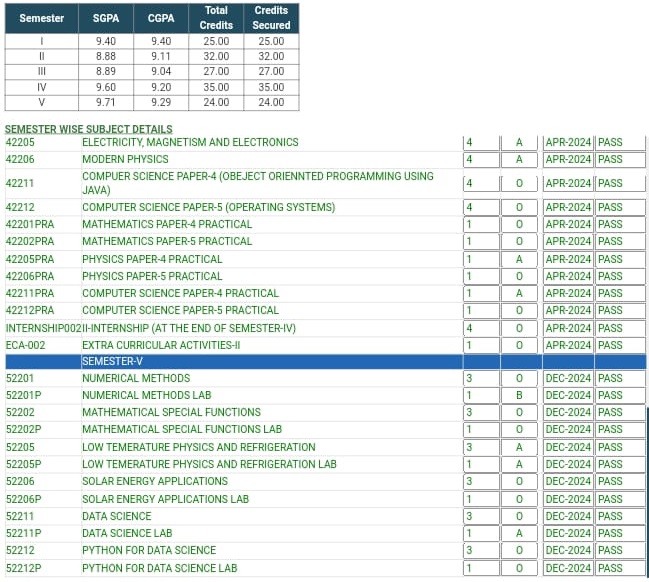Select COMPUTER SCIENCE PAPER-5 (OPERATING SYSTEMS)
Image resolution: width=649 pixels, height=582 pixels.
209,207
